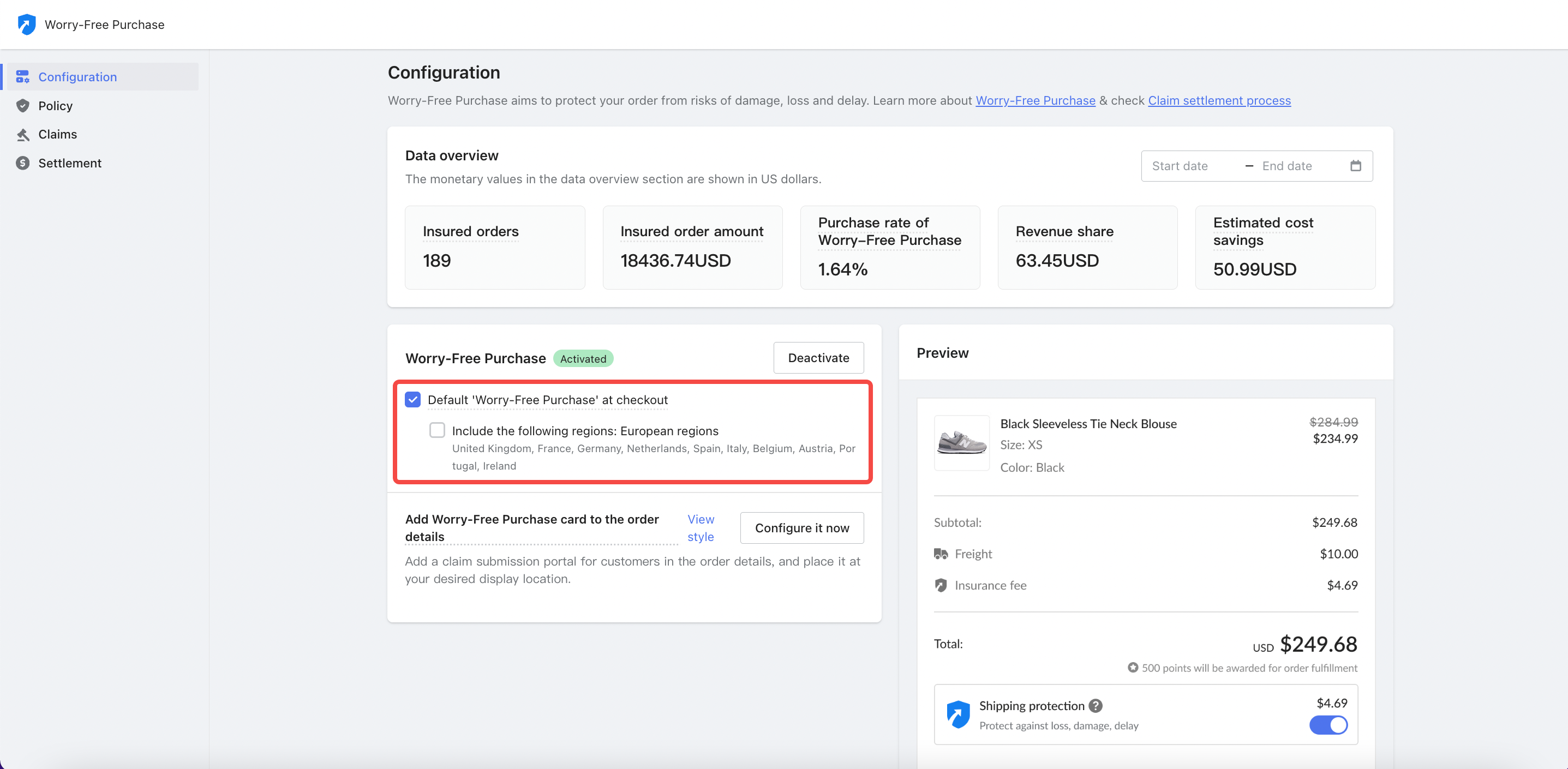Click the Shipping protection help question mark

point(1096,706)
